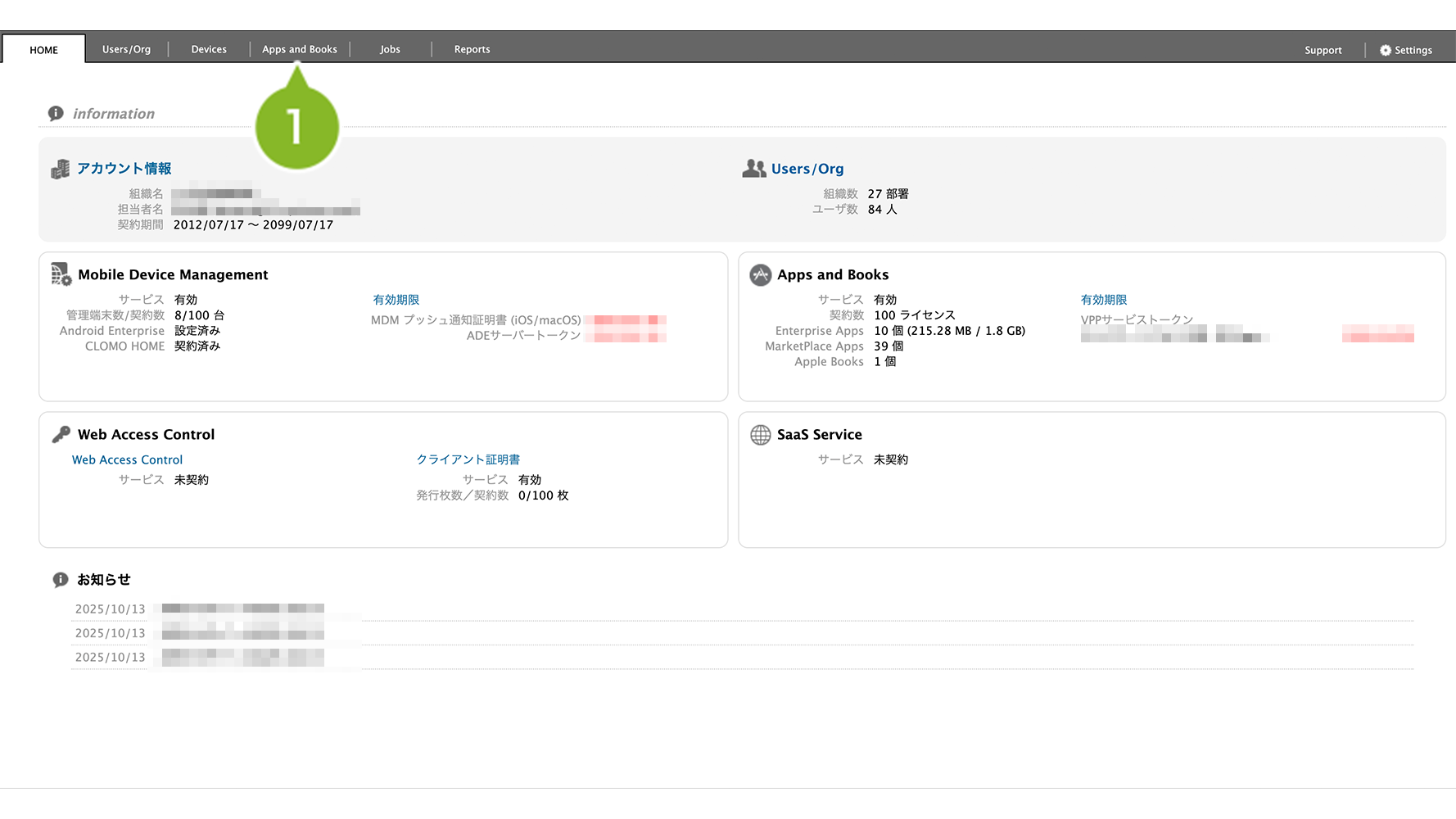Click 有効期限 link under Mobile Device Management
The height and width of the screenshot is (819, 1456).
tap(396, 300)
